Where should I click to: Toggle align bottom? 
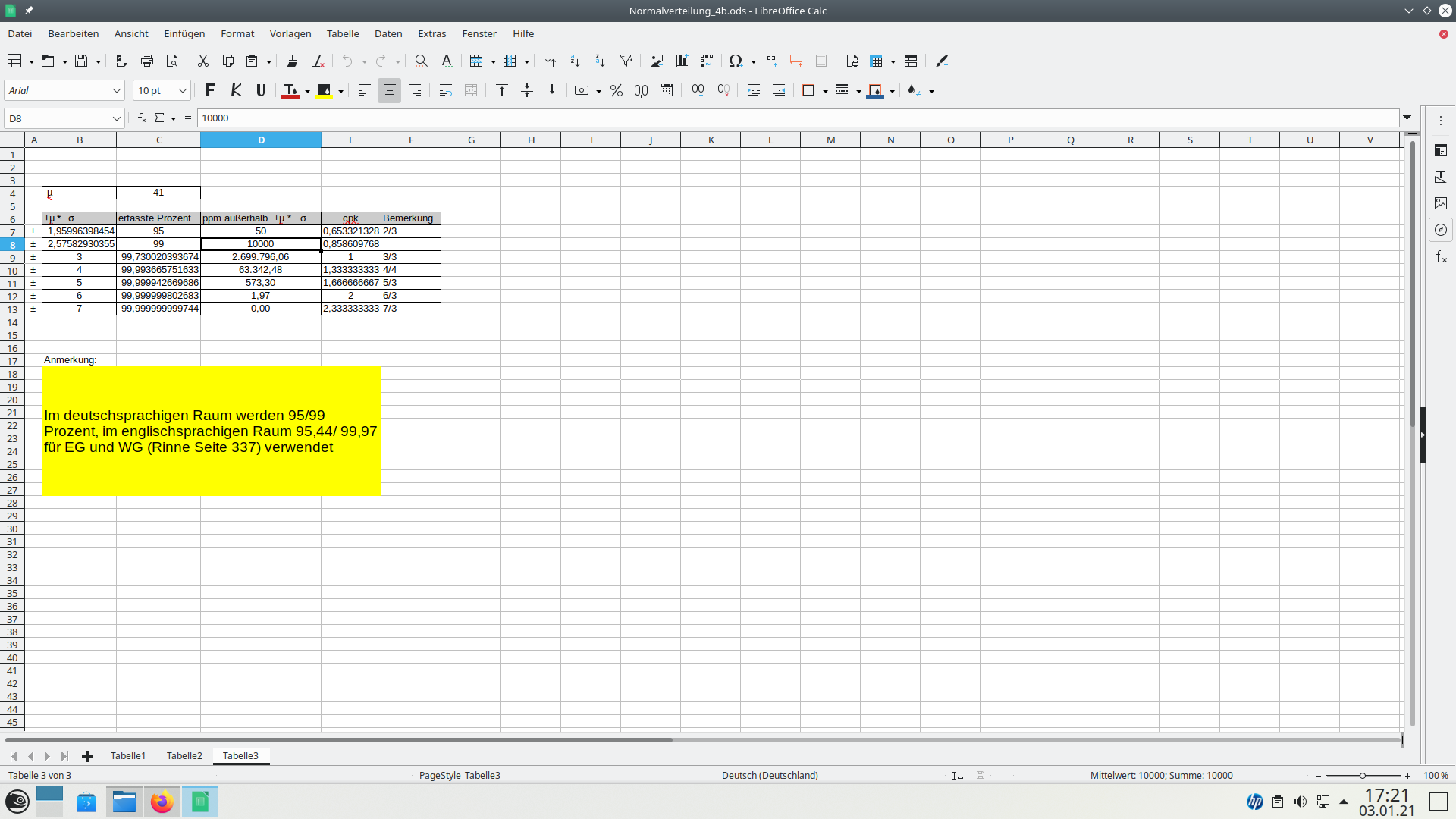552,90
